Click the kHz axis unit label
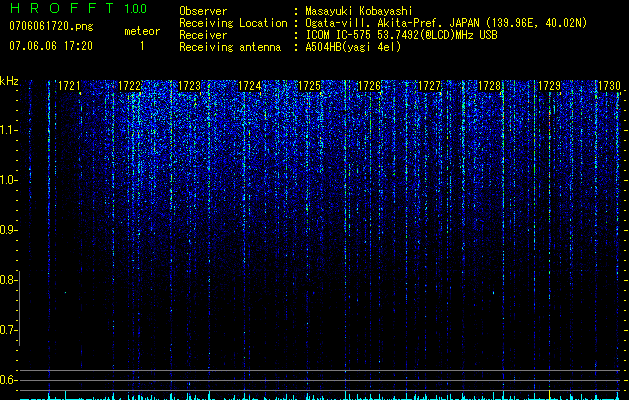The width and height of the screenshot is (629, 400). coord(9,81)
